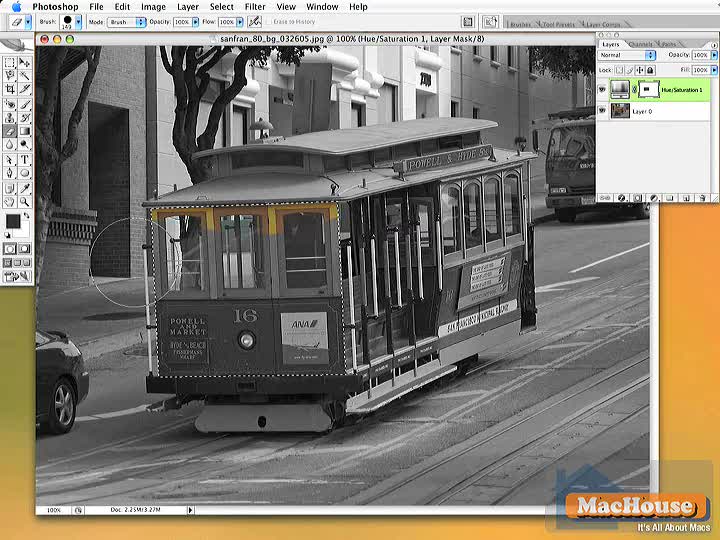Select the Dodge tool
Image resolution: width=720 pixels, height=540 pixels.
tap(24, 144)
